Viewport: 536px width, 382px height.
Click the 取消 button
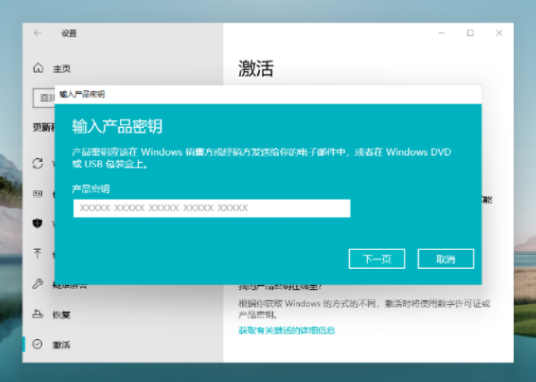[x=446, y=259]
